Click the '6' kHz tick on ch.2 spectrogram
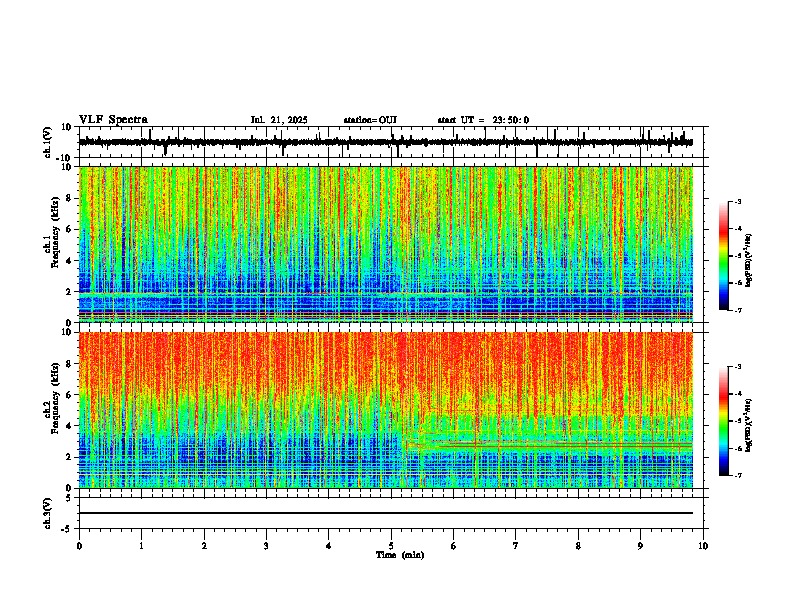Viewport: 792px width, 612px height. pos(71,395)
